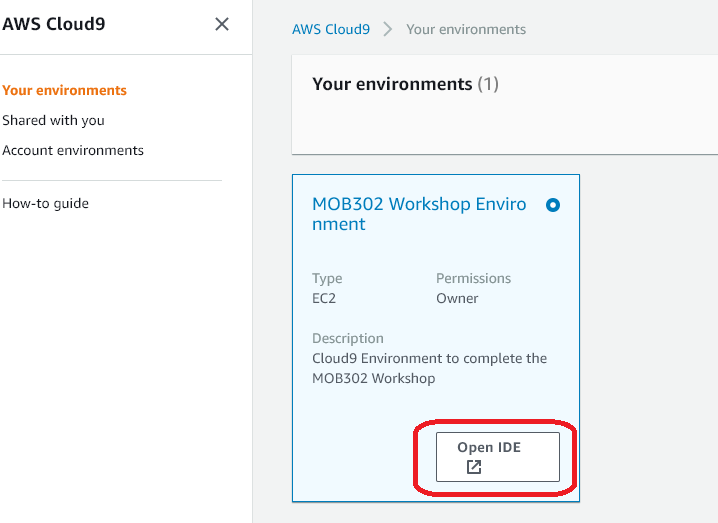718x523 pixels.
Task: Click Your environments in the breadcrumb
Action: point(466,29)
